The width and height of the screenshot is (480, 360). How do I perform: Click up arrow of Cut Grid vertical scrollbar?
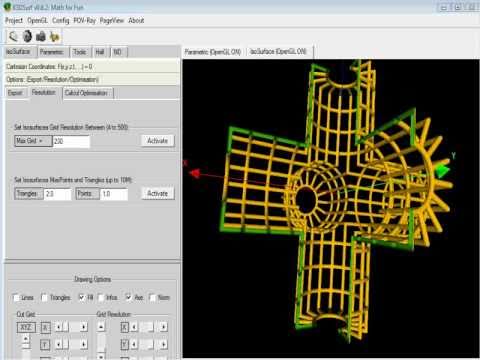pos(26,339)
